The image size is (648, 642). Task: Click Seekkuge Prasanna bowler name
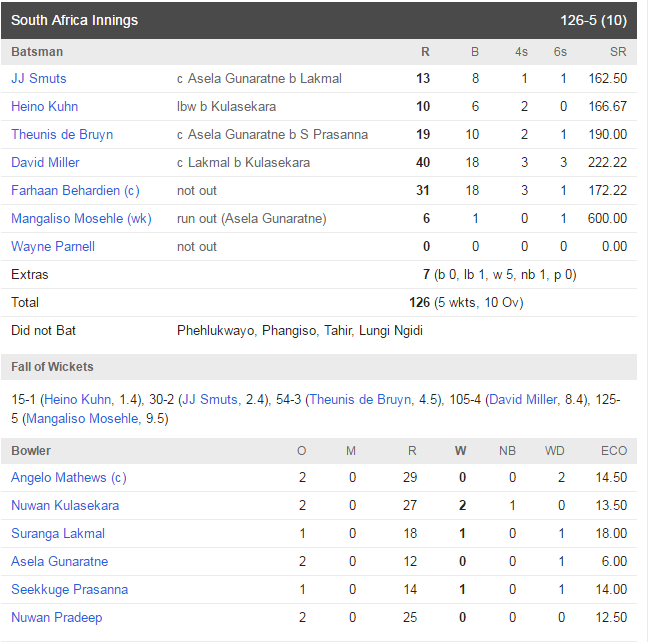pos(69,590)
